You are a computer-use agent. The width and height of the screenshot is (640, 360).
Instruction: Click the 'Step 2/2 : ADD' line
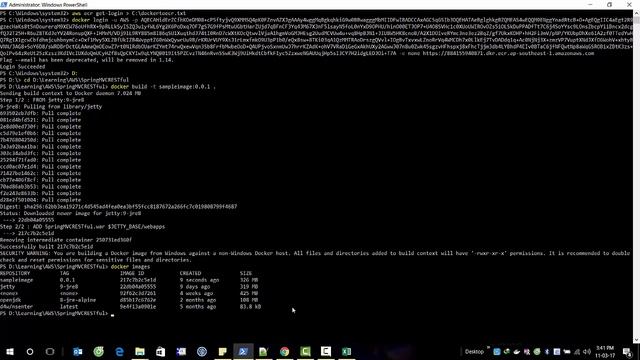click(x=82, y=227)
